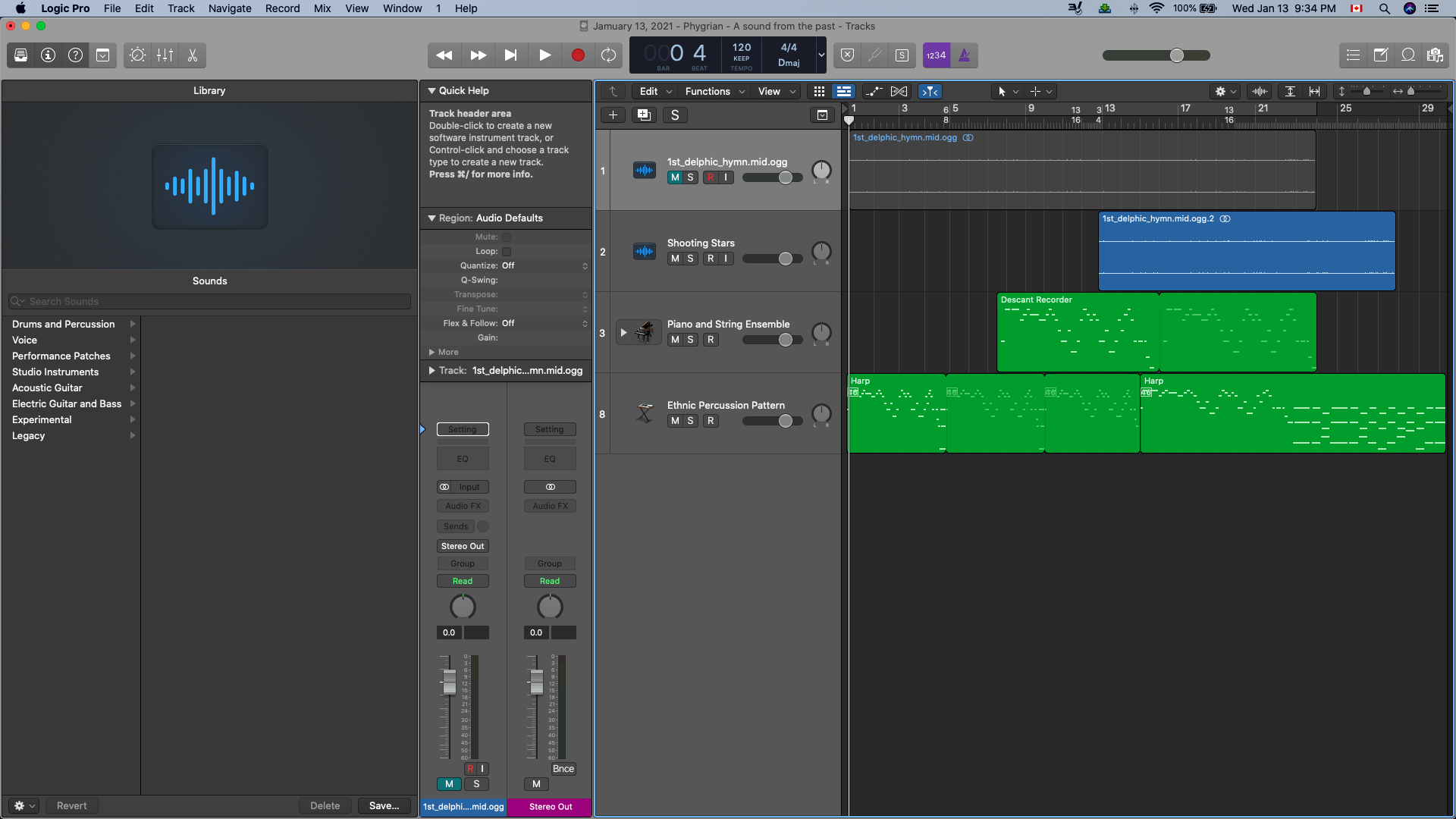Open the Editors scissors button

pyautogui.click(x=192, y=55)
